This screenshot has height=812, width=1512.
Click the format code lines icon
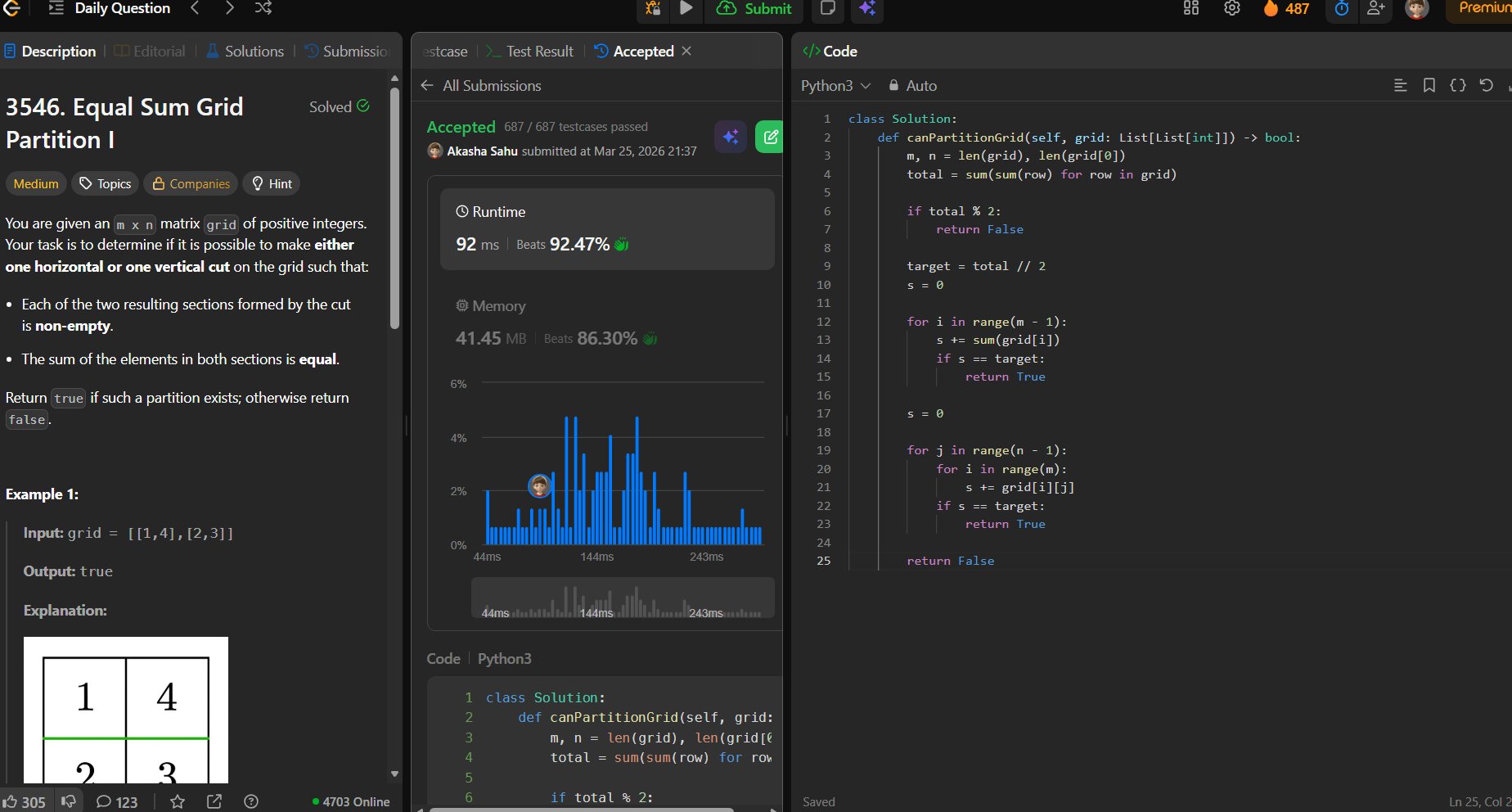pyautogui.click(x=1400, y=85)
